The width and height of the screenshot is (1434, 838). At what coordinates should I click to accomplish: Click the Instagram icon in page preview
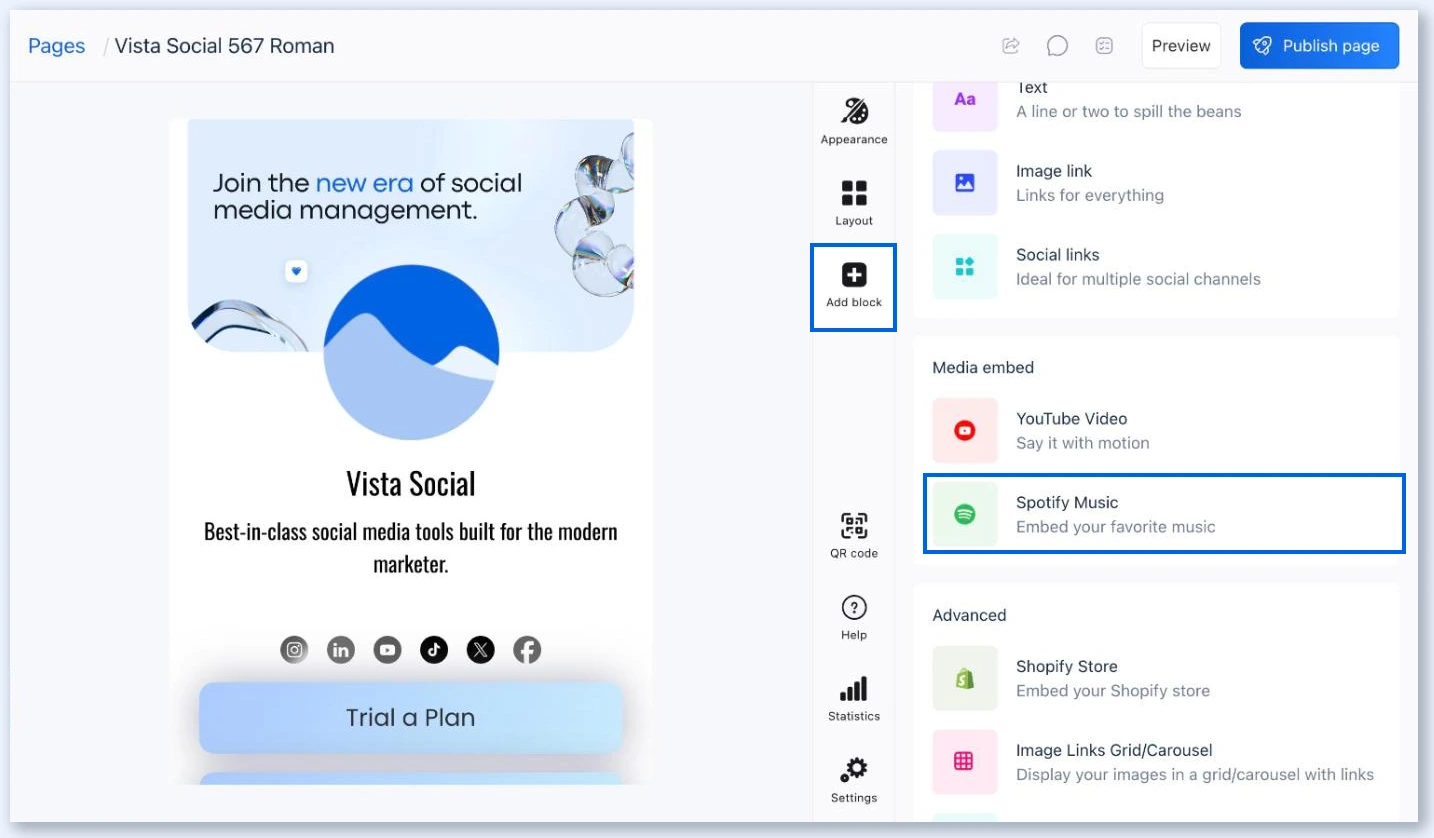(294, 650)
